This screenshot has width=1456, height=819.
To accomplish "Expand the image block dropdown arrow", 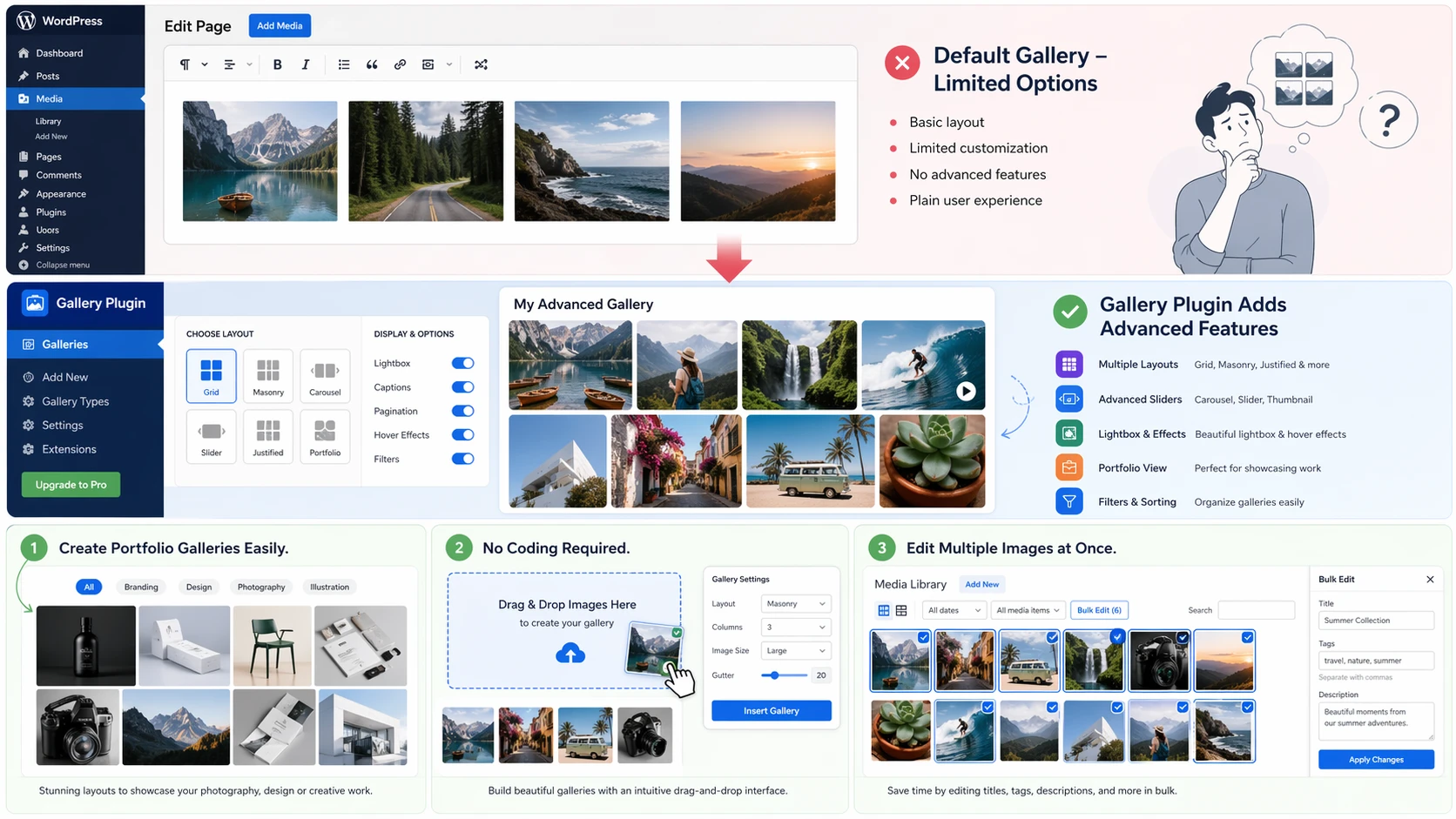I will 449,64.
